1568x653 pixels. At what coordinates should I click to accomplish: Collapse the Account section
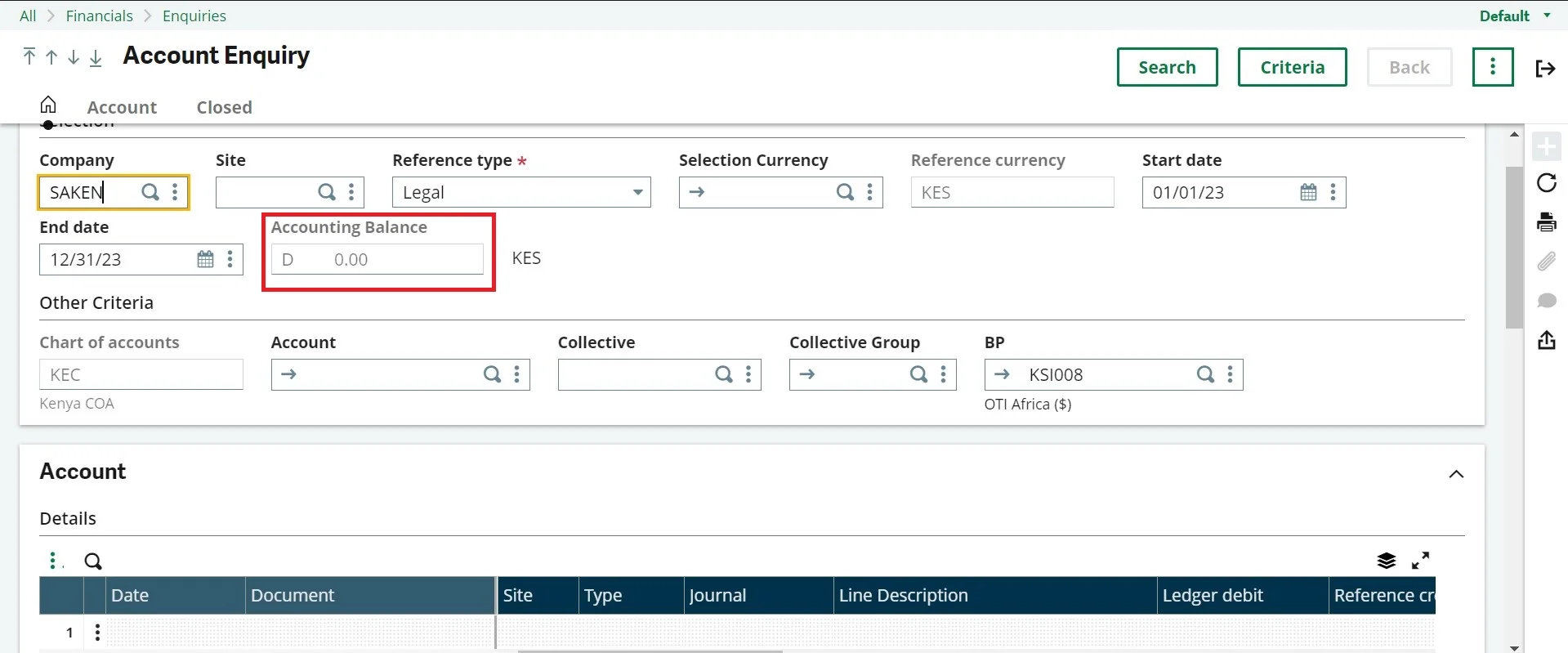1456,474
